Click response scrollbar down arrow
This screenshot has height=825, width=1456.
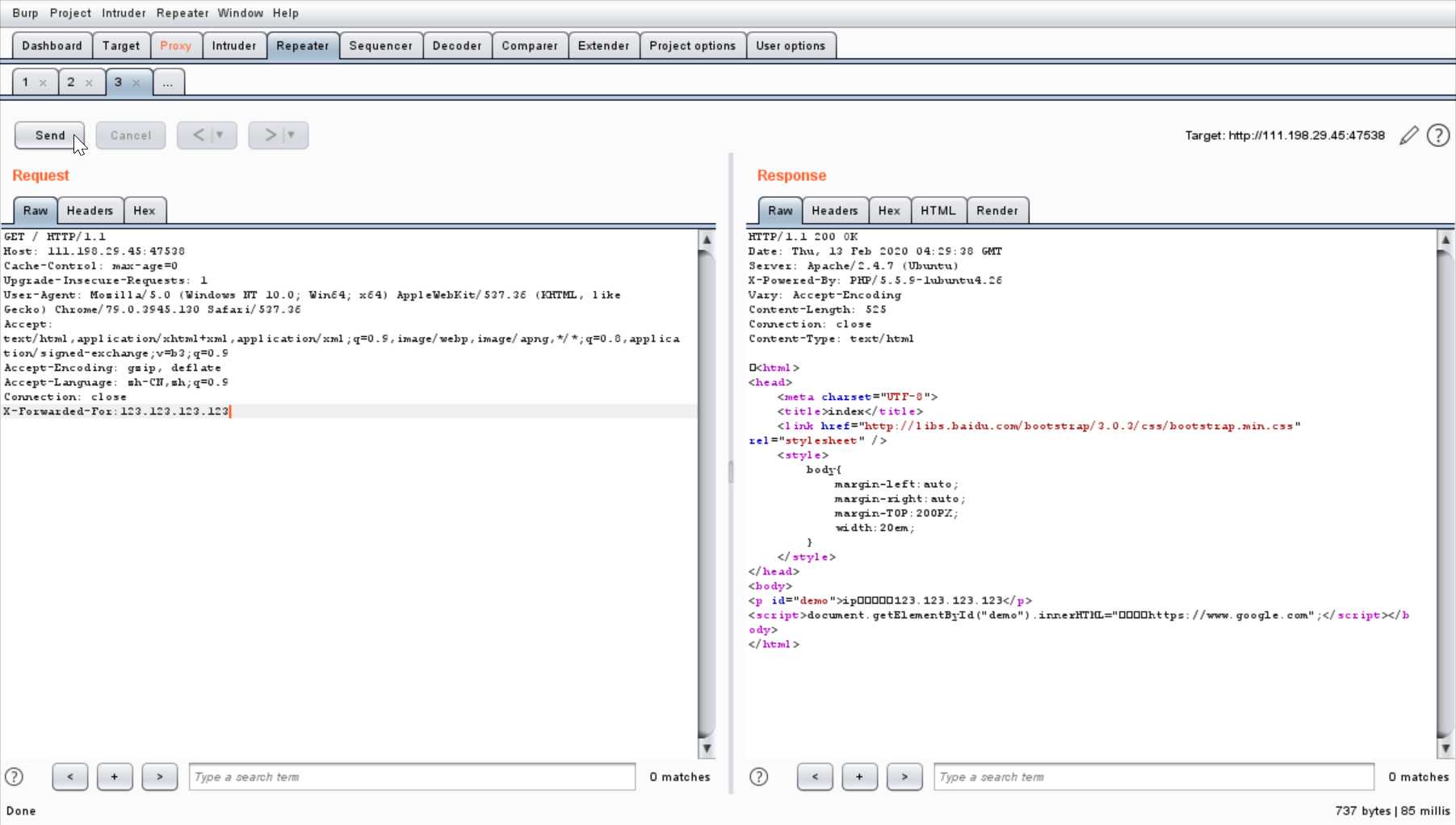tap(1446, 748)
